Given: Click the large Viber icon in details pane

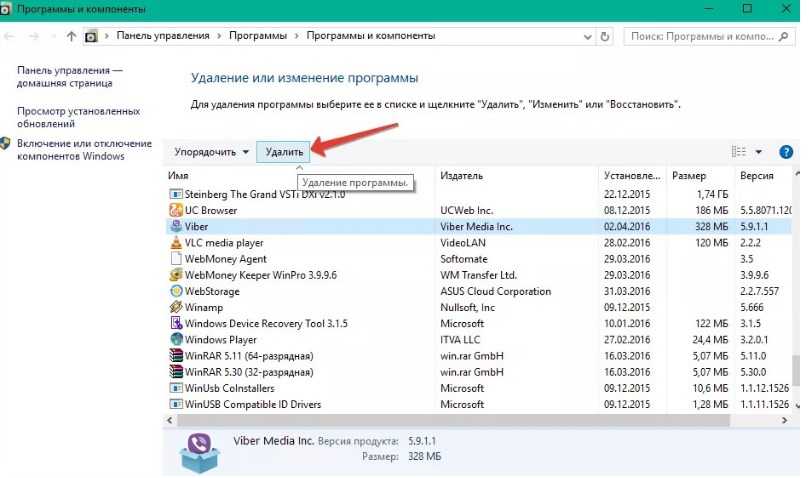Looking at the screenshot, I should click(200, 453).
